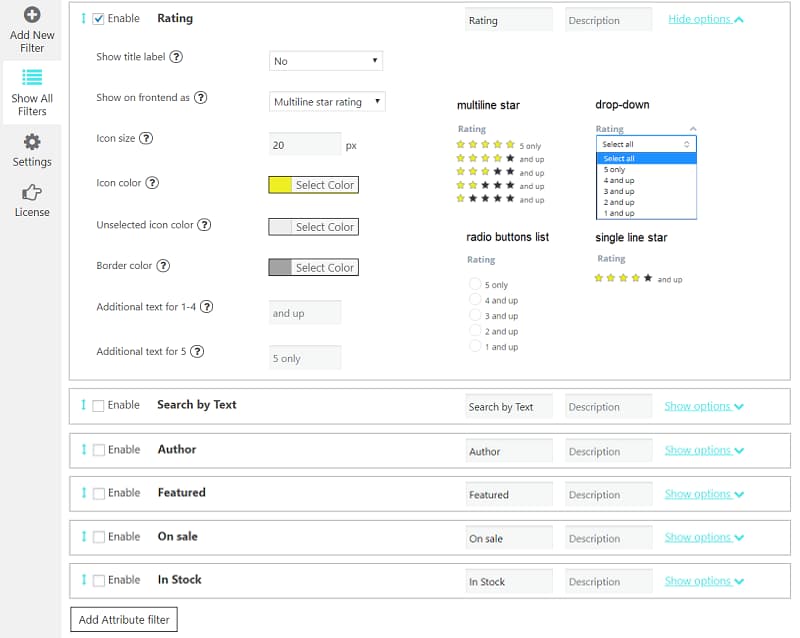The width and height of the screenshot is (800, 638).
Task: Open Settings gear icon in sidebar
Action: [x=32, y=142]
